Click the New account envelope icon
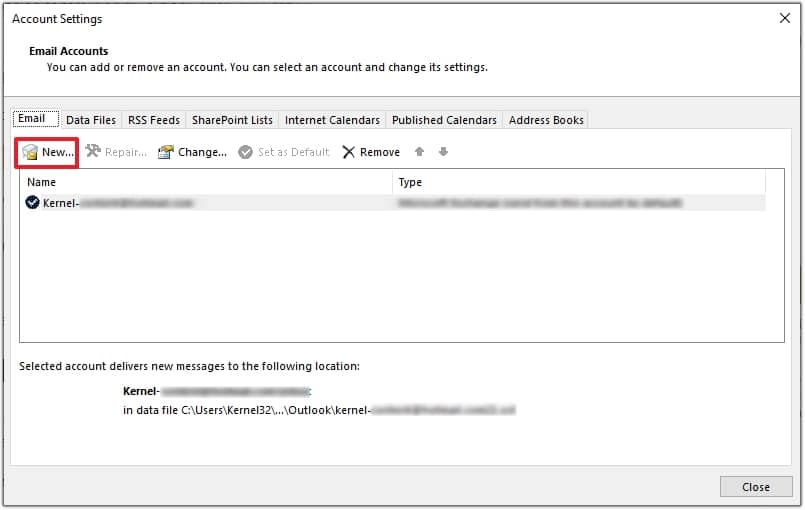This screenshot has height=510, width=805. [30, 152]
